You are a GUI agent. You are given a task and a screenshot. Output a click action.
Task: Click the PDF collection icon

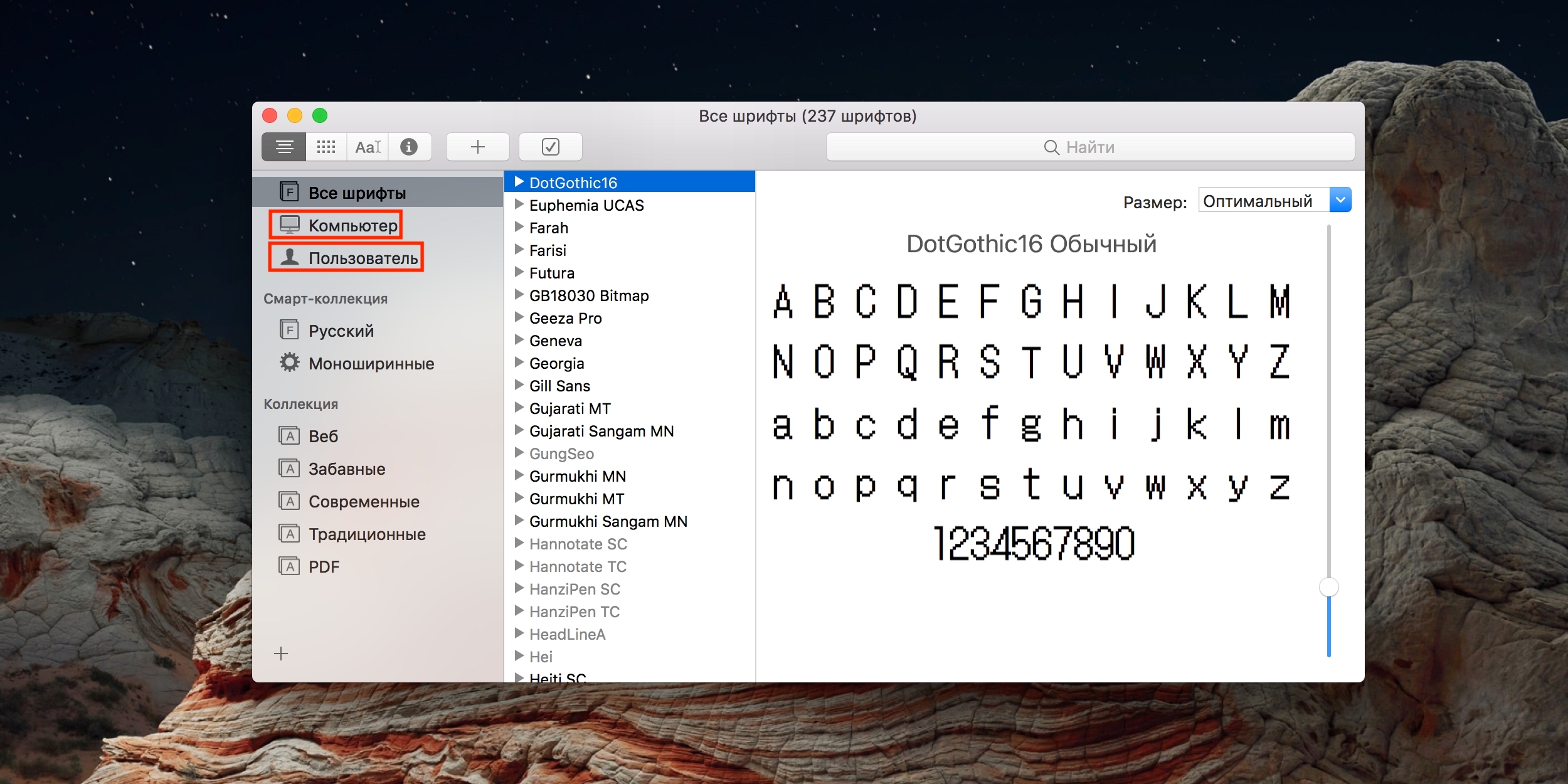(x=289, y=566)
